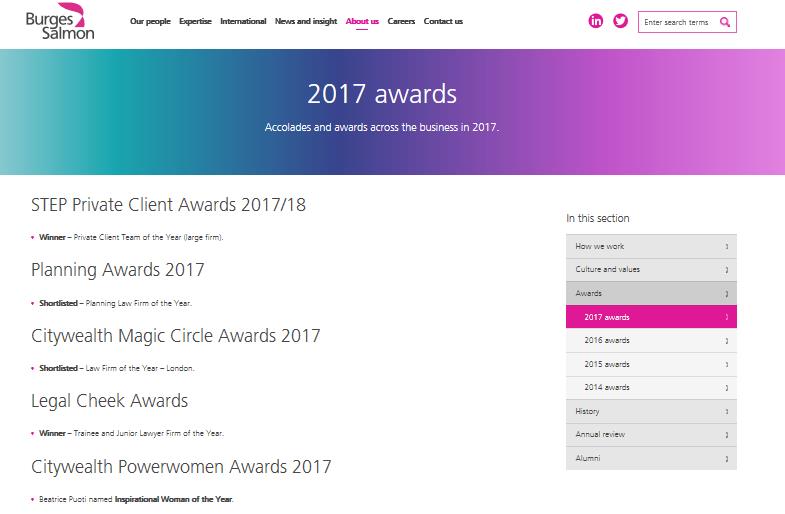Image resolution: width=785 pixels, height=514 pixels.
Task: Click the arrow beside Alumni
Action: tap(727, 458)
